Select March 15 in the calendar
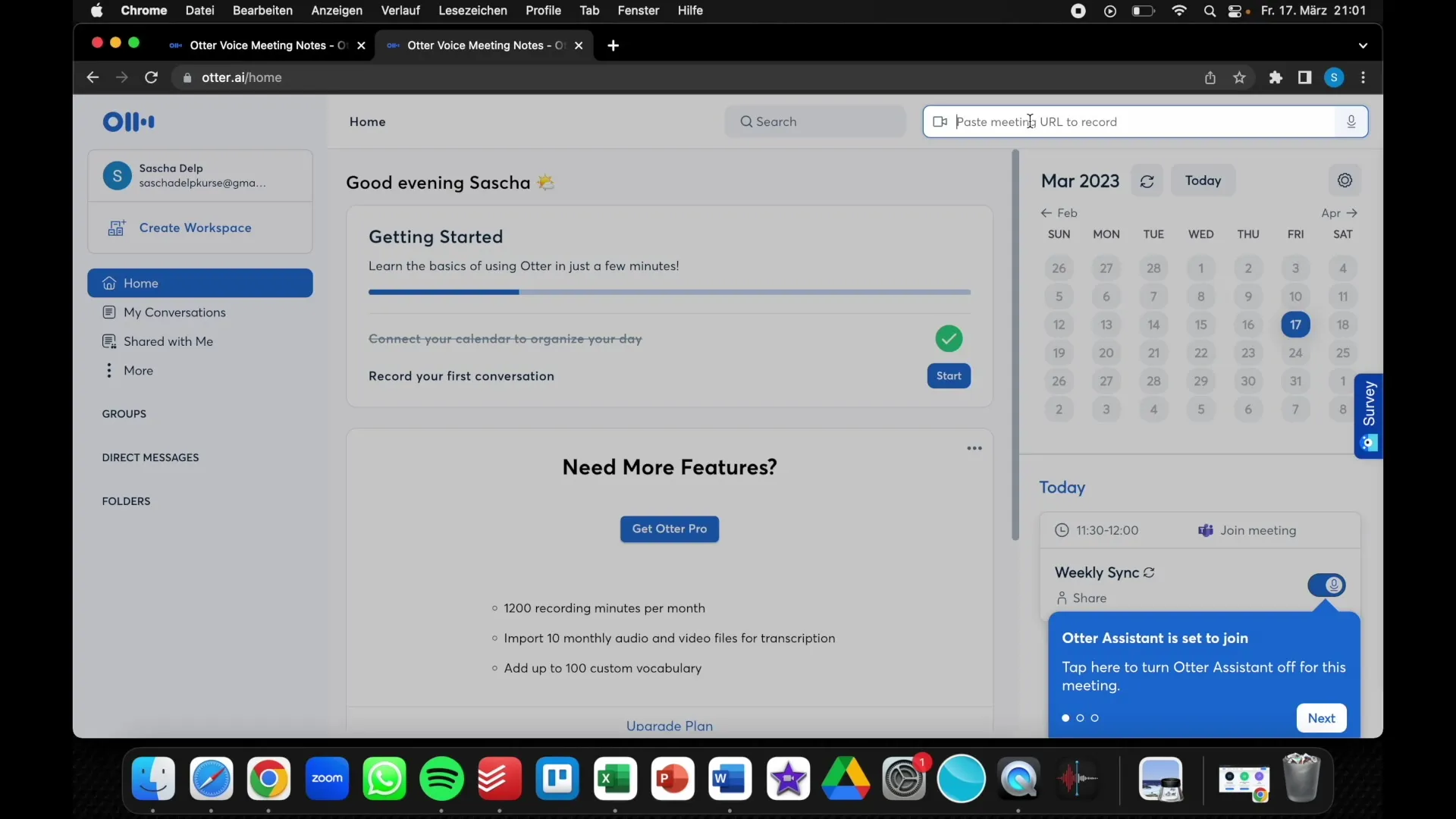 (x=1200, y=325)
